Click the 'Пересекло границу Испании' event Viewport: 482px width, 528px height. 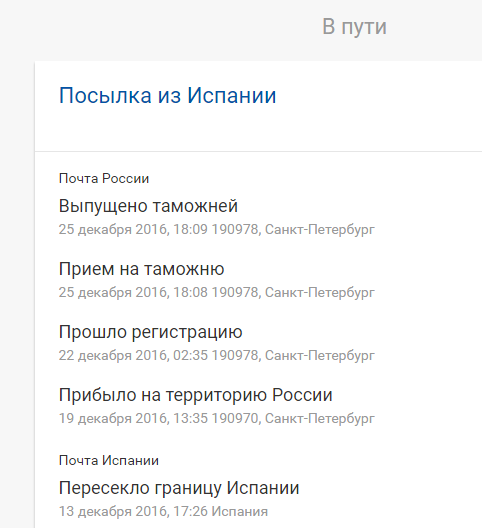click(179, 488)
